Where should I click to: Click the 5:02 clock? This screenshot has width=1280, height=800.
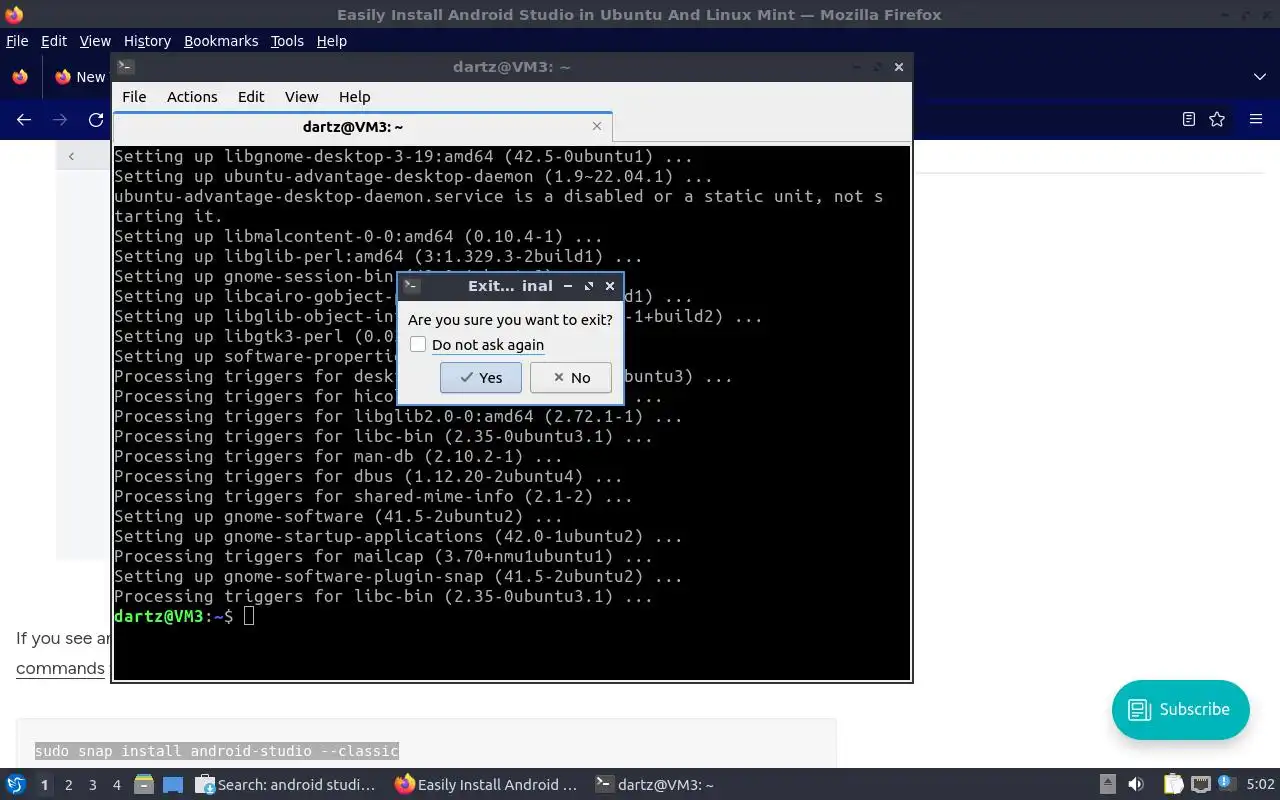[x=1260, y=785]
